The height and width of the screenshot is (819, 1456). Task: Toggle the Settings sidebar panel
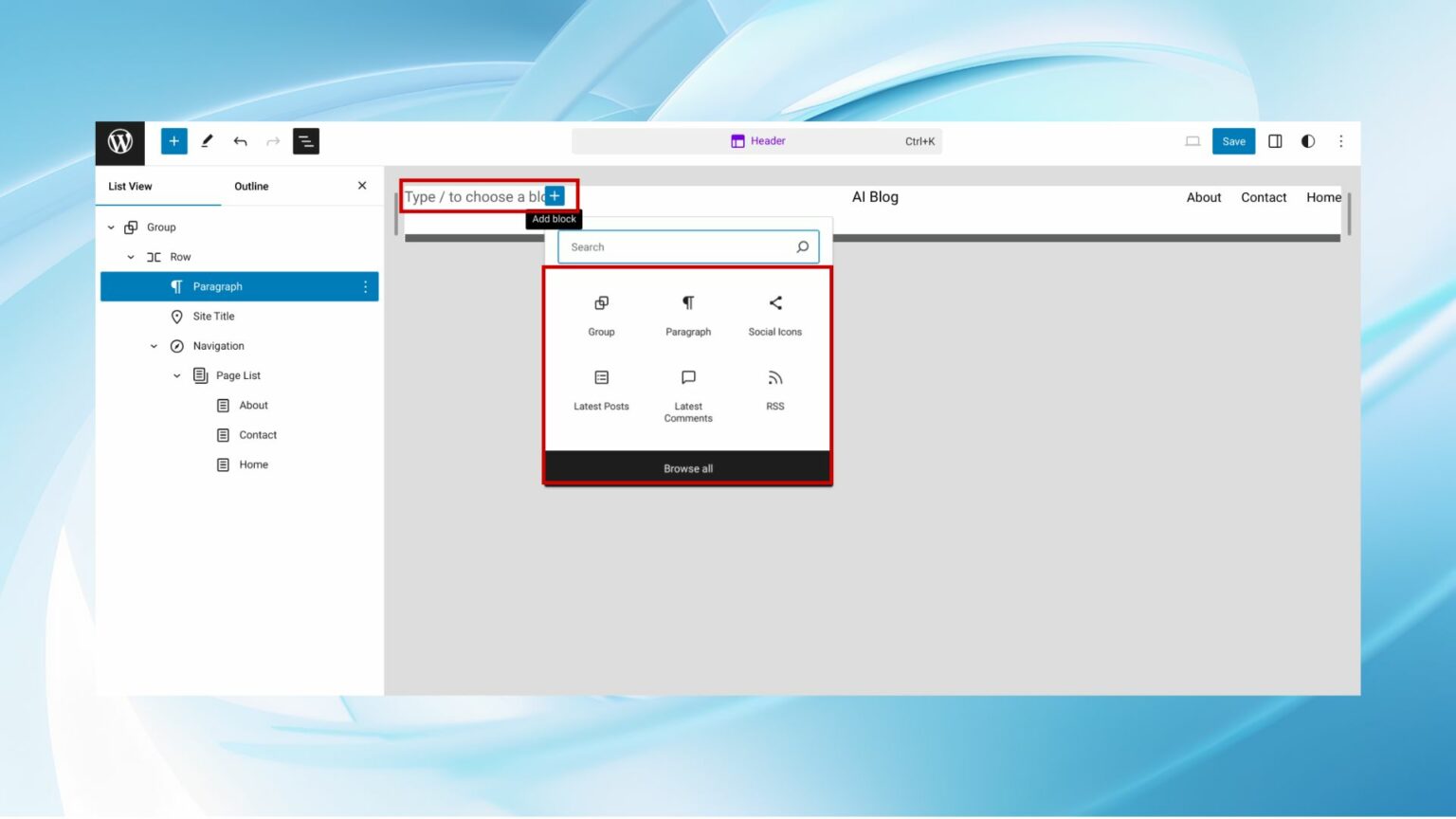click(1275, 140)
